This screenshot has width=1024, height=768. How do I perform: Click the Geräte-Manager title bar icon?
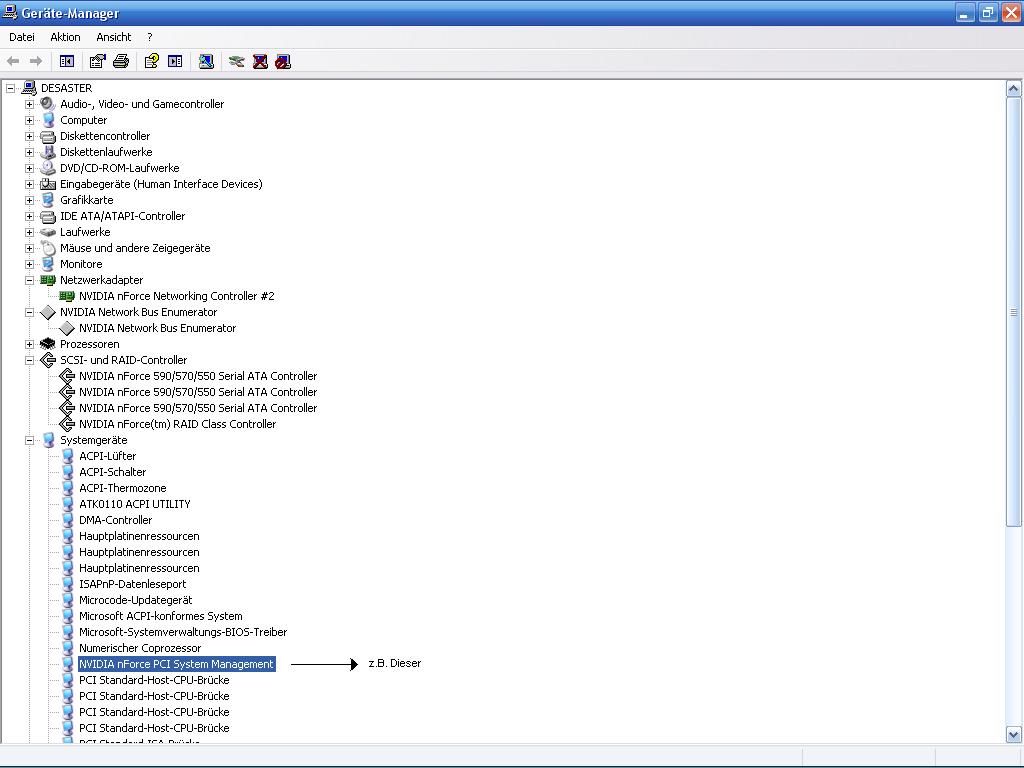coord(10,12)
